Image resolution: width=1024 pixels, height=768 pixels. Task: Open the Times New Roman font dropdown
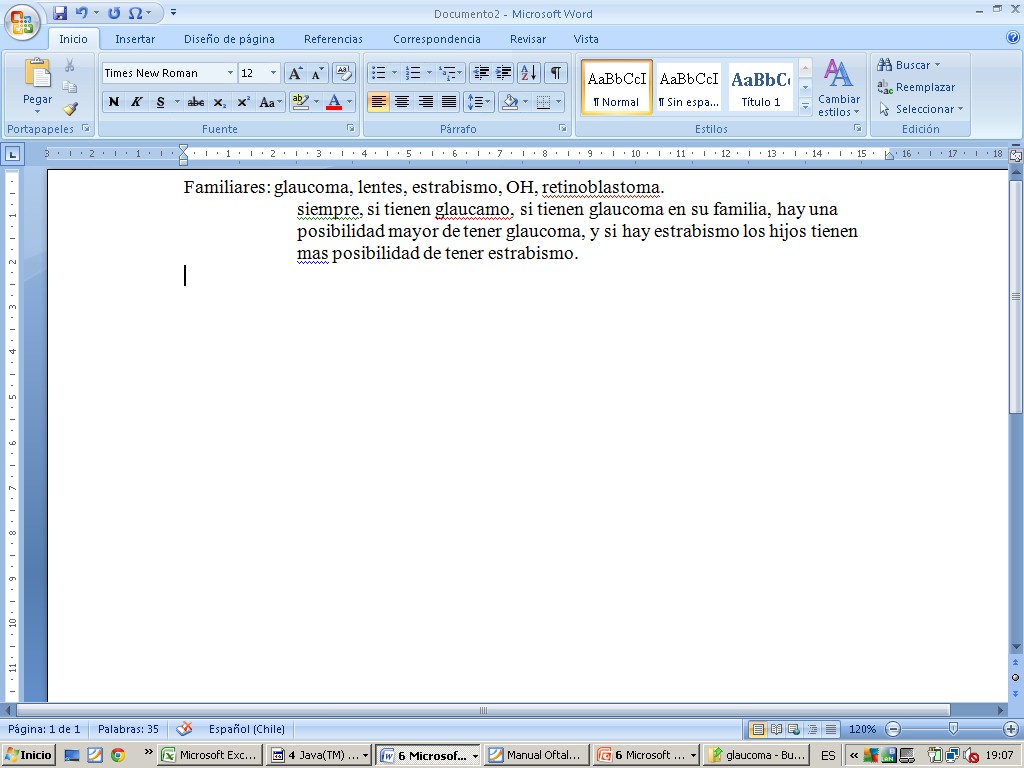pyautogui.click(x=230, y=73)
